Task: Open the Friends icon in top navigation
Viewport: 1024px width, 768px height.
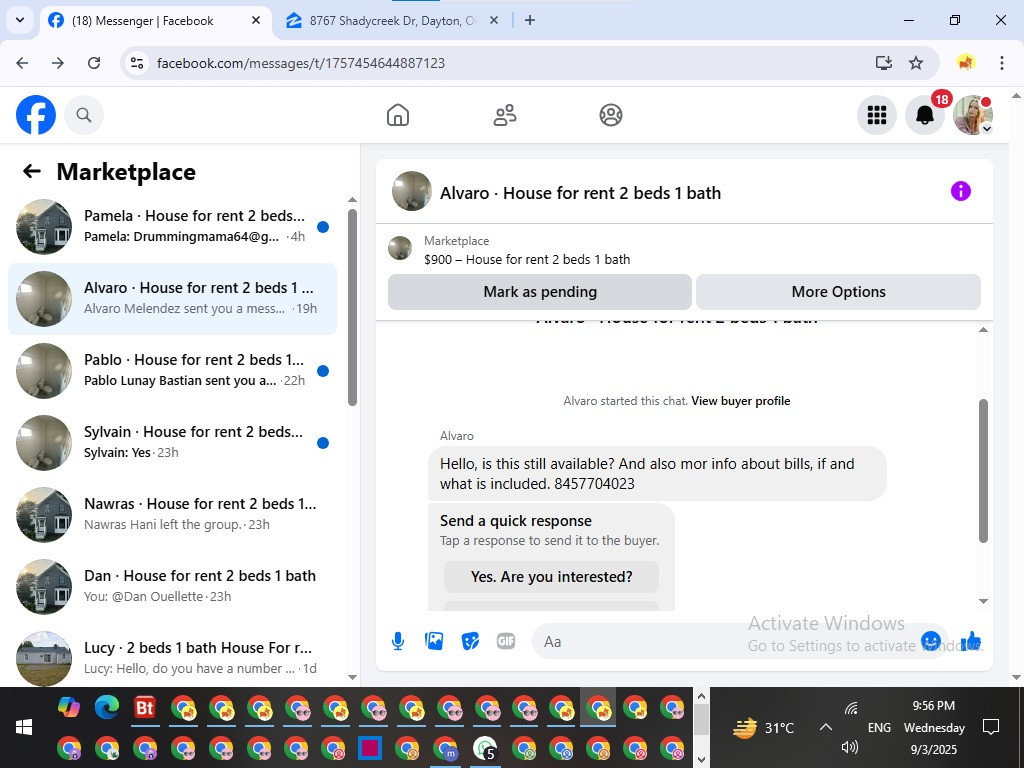Action: [x=504, y=115]
